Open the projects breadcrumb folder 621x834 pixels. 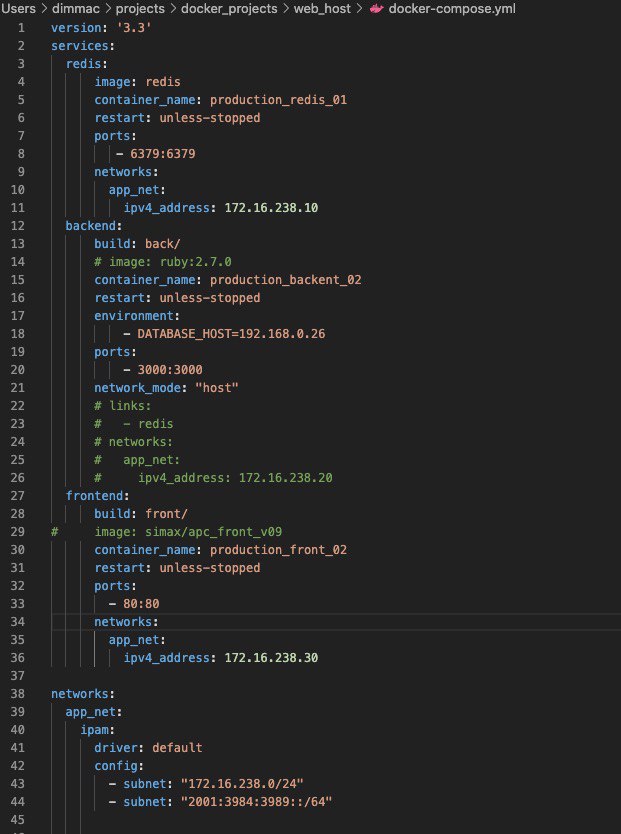[140, 9]
